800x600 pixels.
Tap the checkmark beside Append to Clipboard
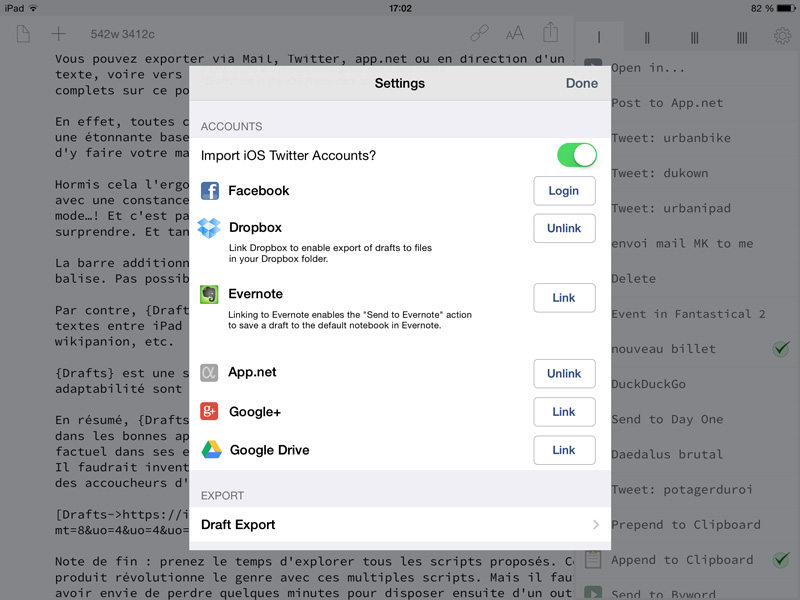tap(781, 560)
